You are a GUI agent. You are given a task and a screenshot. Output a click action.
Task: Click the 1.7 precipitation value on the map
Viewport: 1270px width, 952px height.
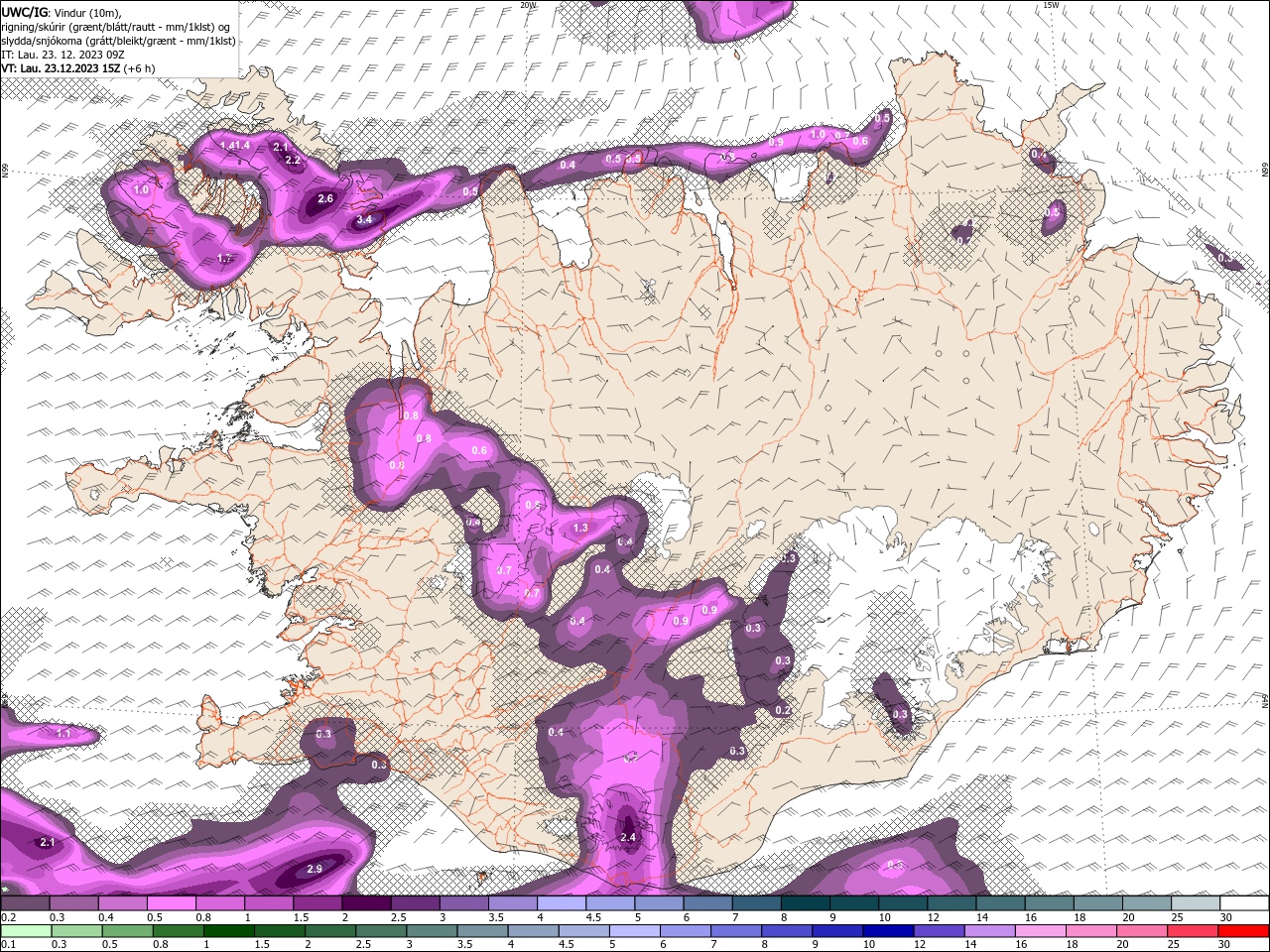[x=224, y=259]
